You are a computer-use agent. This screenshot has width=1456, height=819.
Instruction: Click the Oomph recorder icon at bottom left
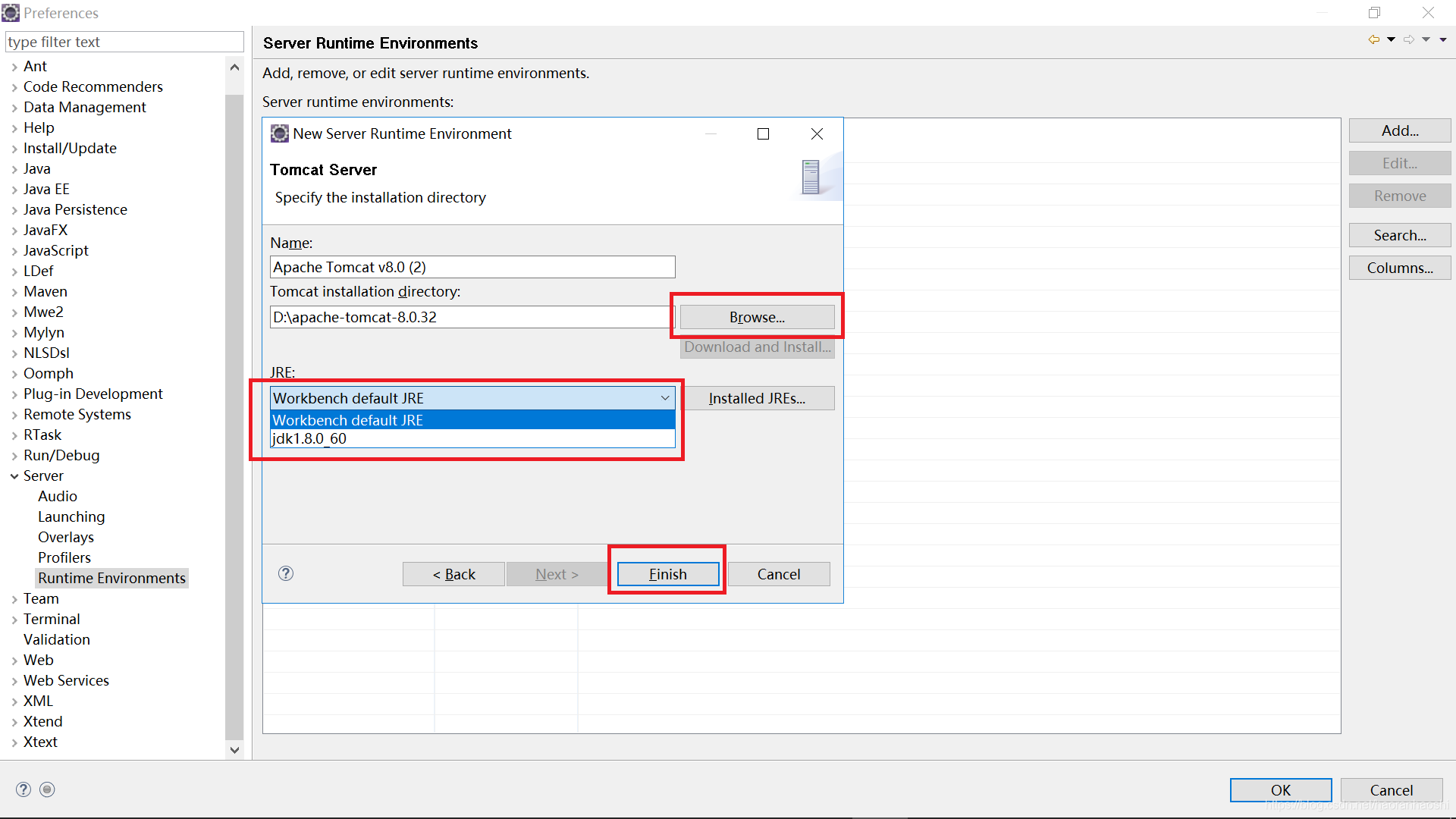(x=47, y=789)
